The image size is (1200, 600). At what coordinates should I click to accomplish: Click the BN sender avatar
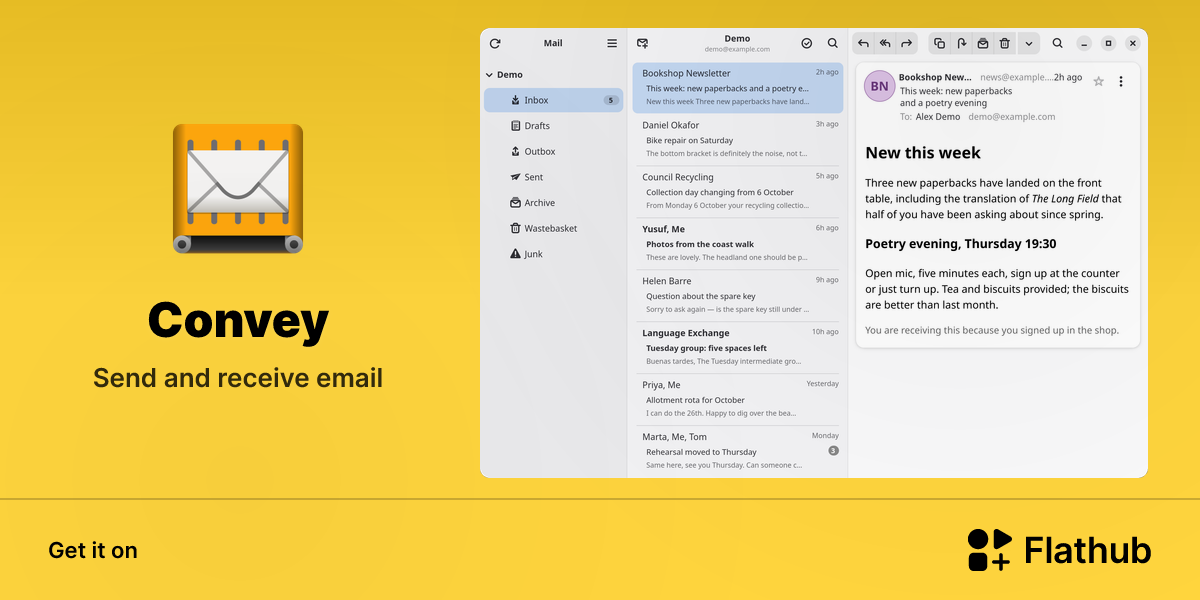pyautogui.click(x=880, y=86)
